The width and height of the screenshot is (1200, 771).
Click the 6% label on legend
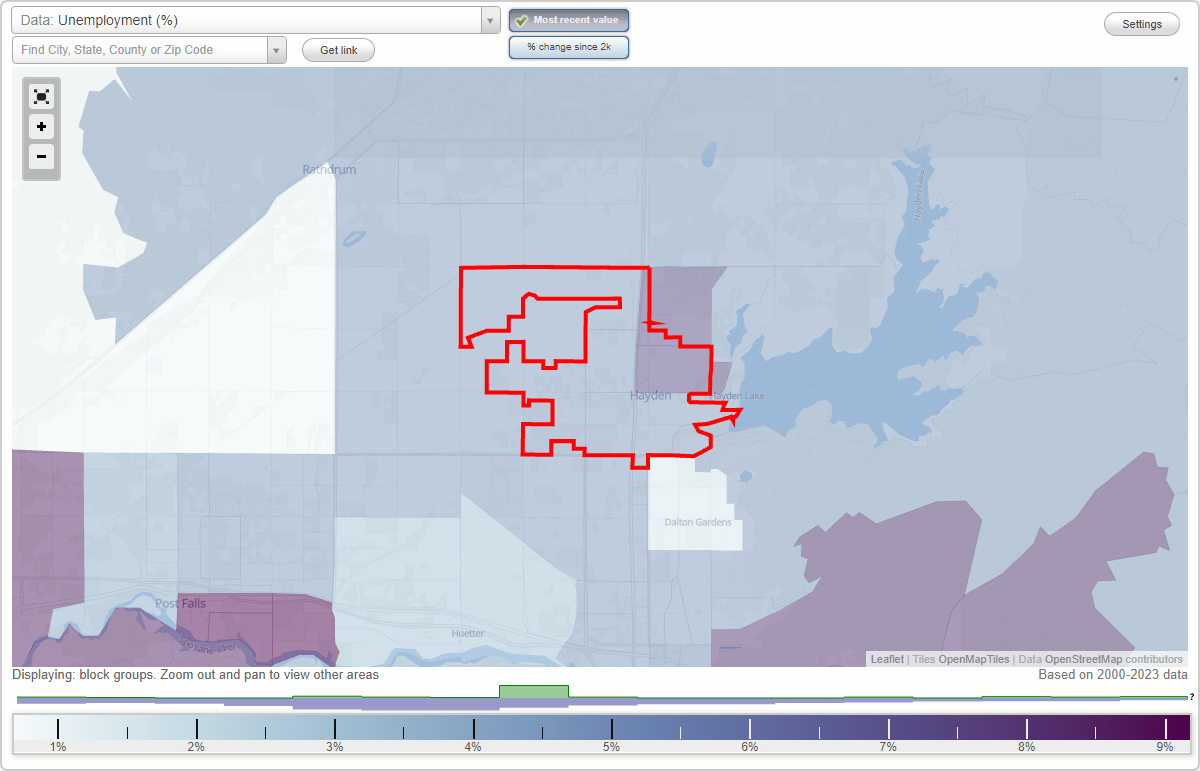tap(750, 746)
